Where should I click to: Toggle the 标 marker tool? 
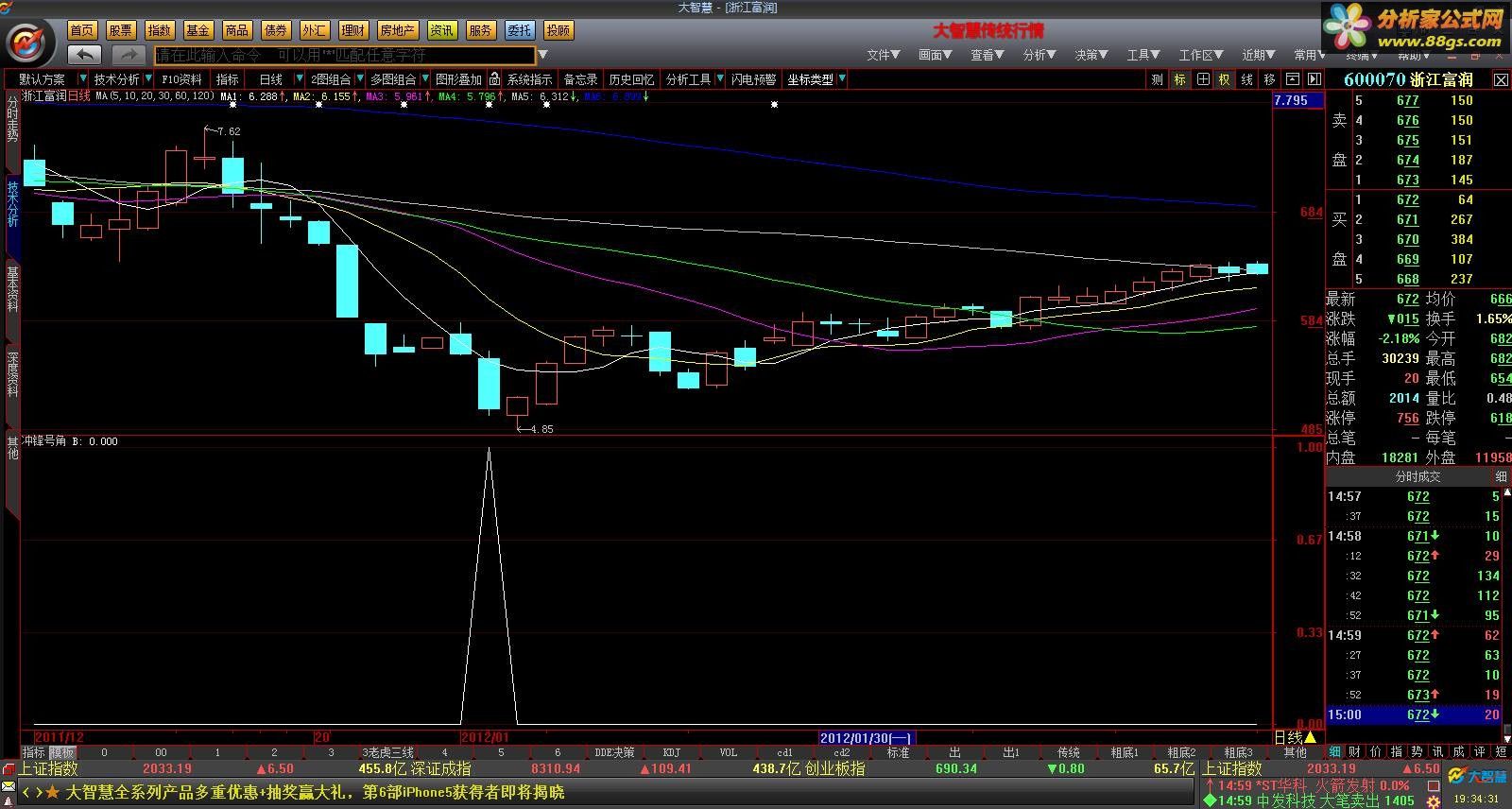(x=1179, y=79)
